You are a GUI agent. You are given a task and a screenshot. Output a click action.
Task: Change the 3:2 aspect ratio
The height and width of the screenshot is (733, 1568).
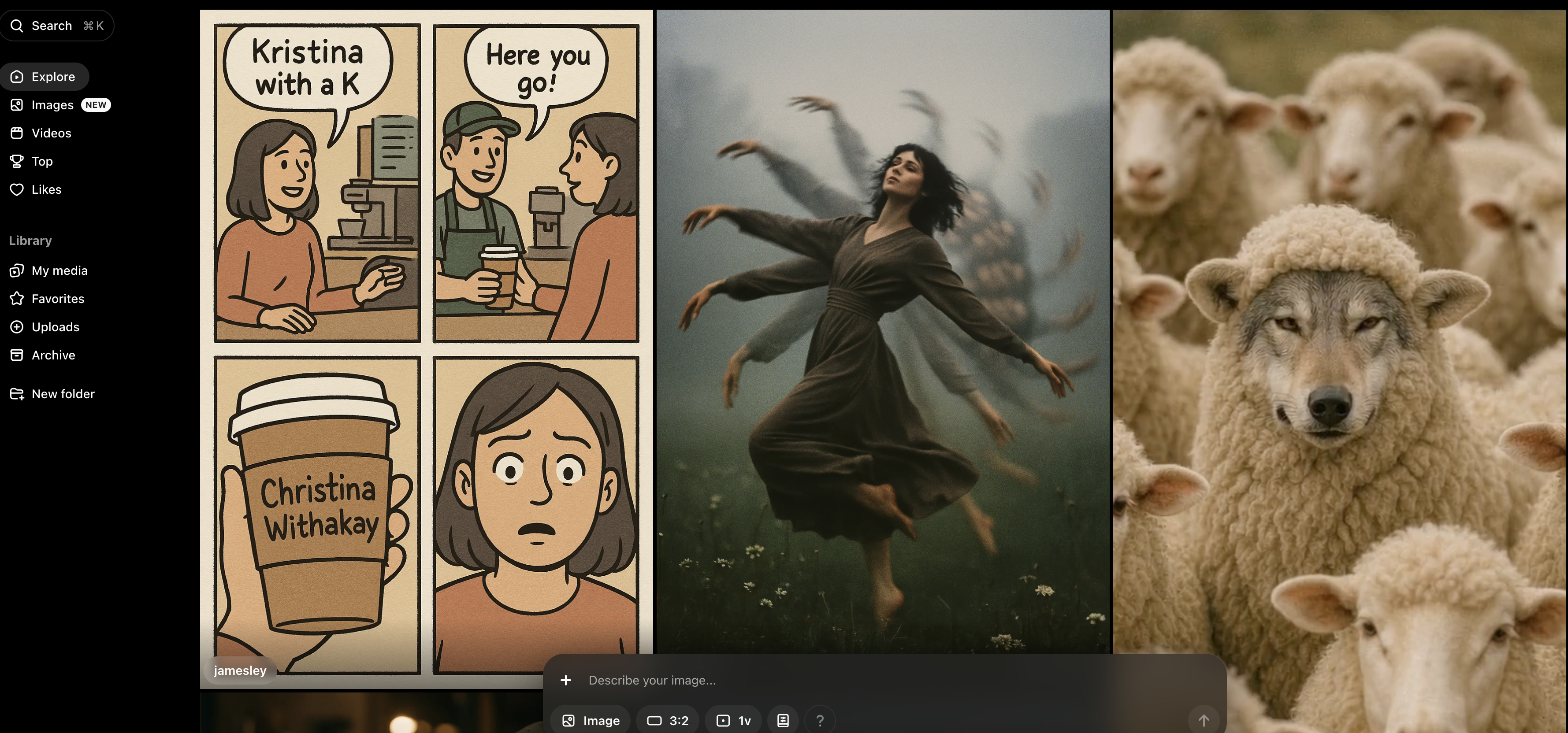pyautogui.click(x=668, y=720)
